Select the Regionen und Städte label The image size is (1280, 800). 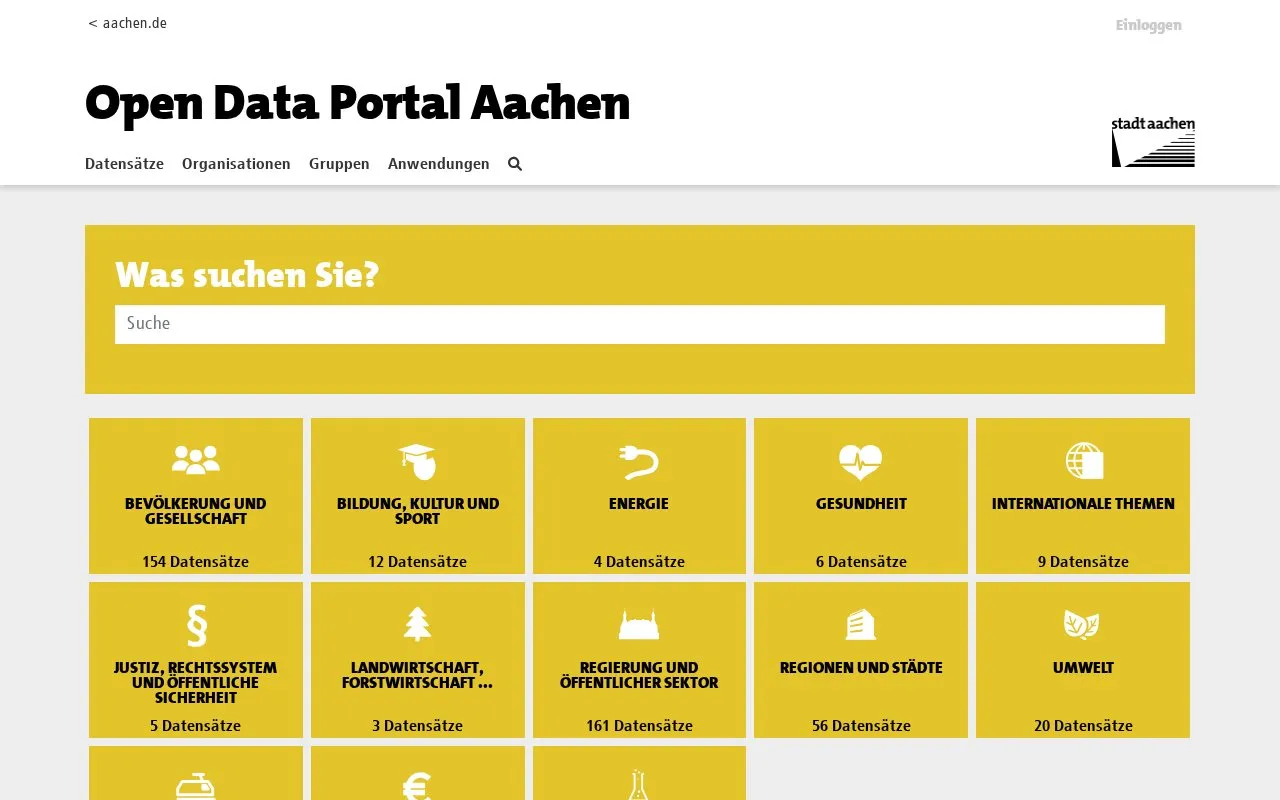coord(861,668)
